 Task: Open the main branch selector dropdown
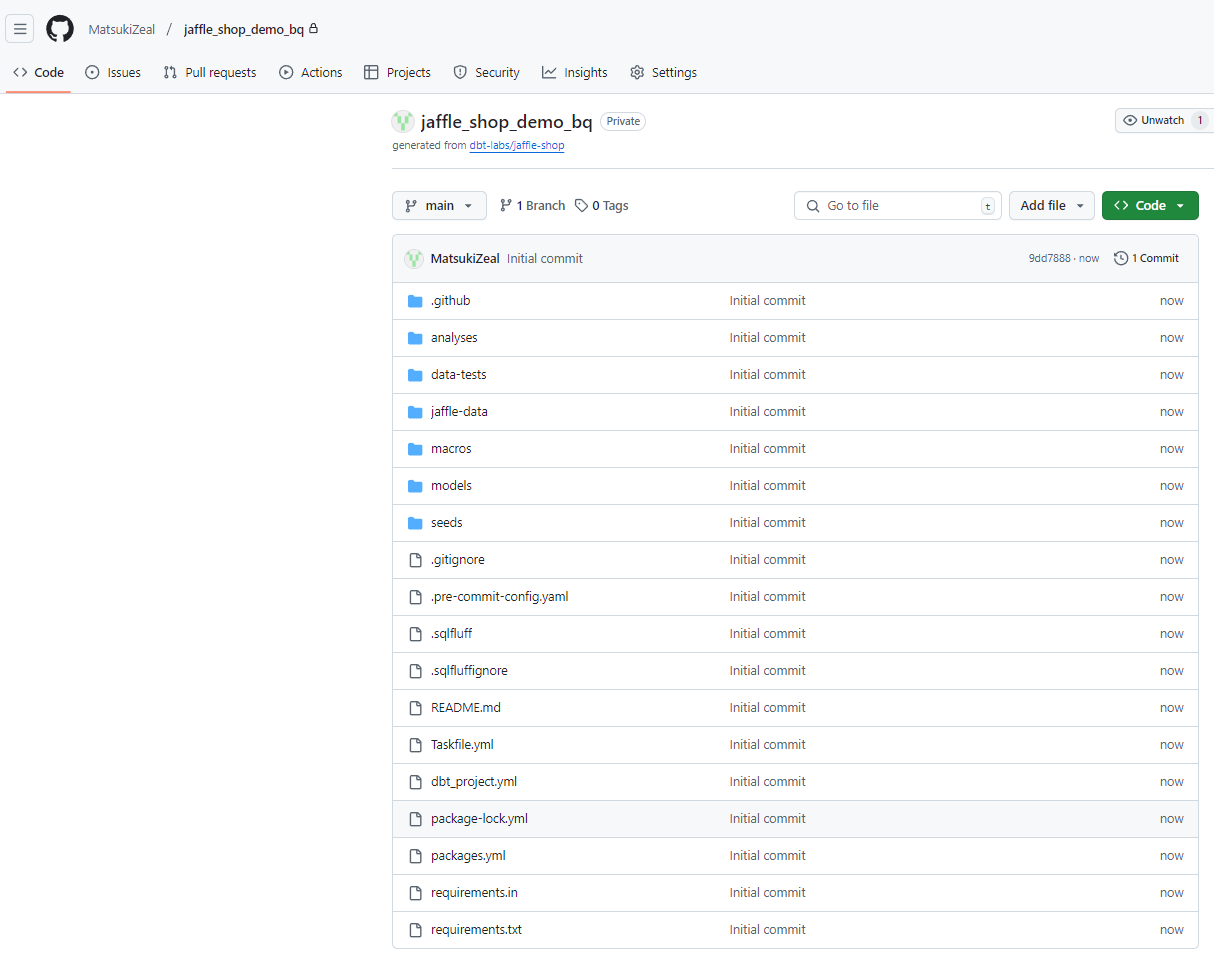pyautogui.click(x=439, y=205)
